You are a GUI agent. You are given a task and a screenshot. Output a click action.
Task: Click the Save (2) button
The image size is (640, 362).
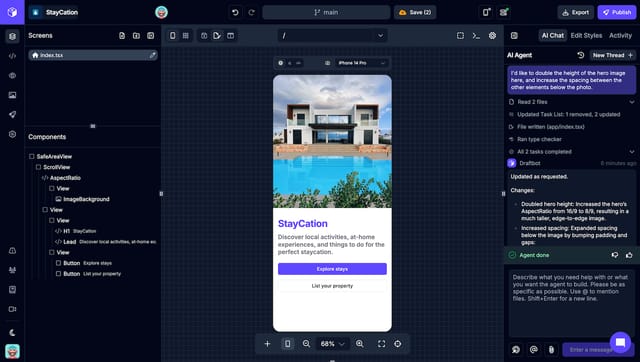click(x=415, y=12)
